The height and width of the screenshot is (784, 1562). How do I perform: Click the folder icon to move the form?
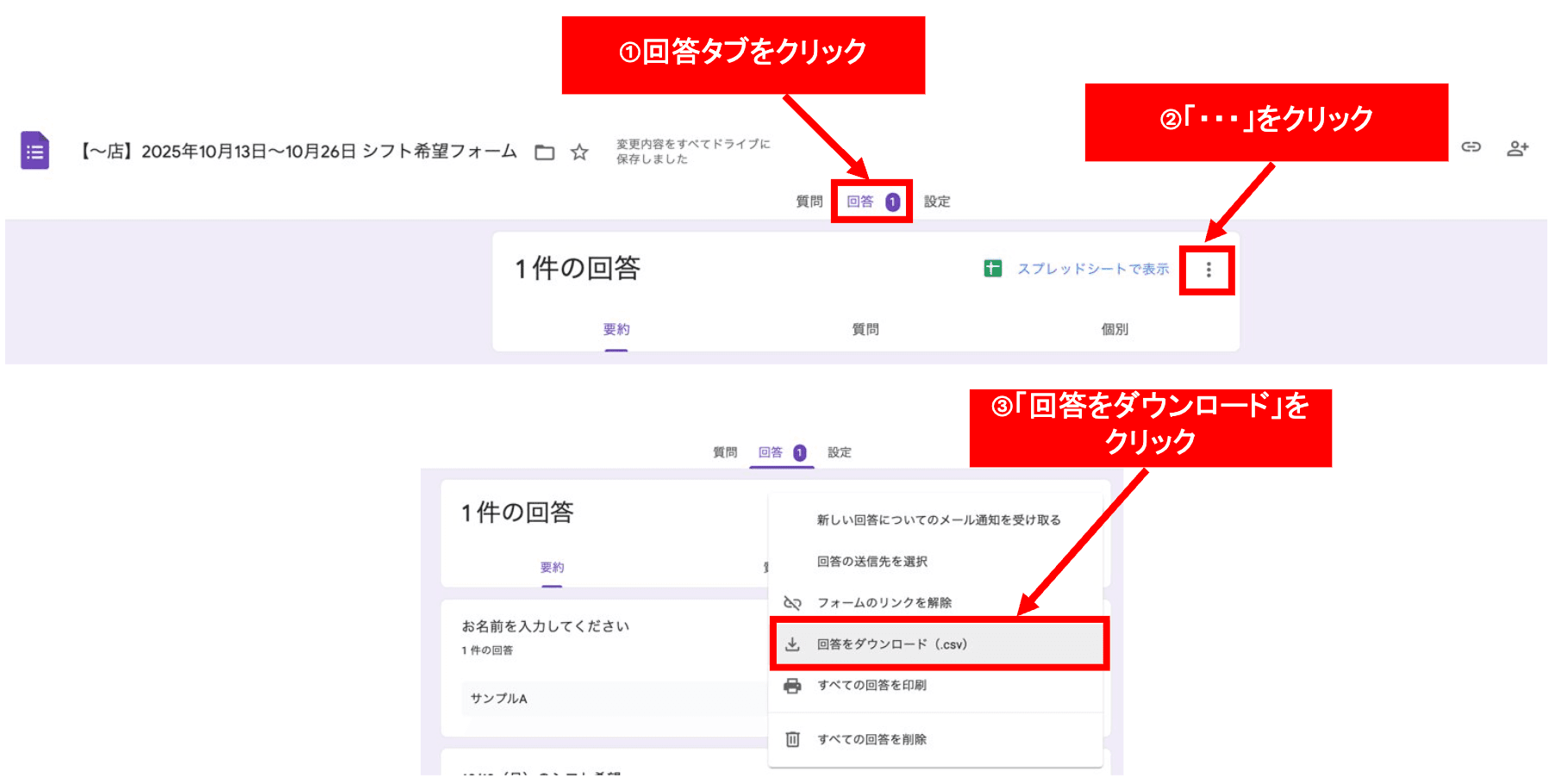pos(544,152)
